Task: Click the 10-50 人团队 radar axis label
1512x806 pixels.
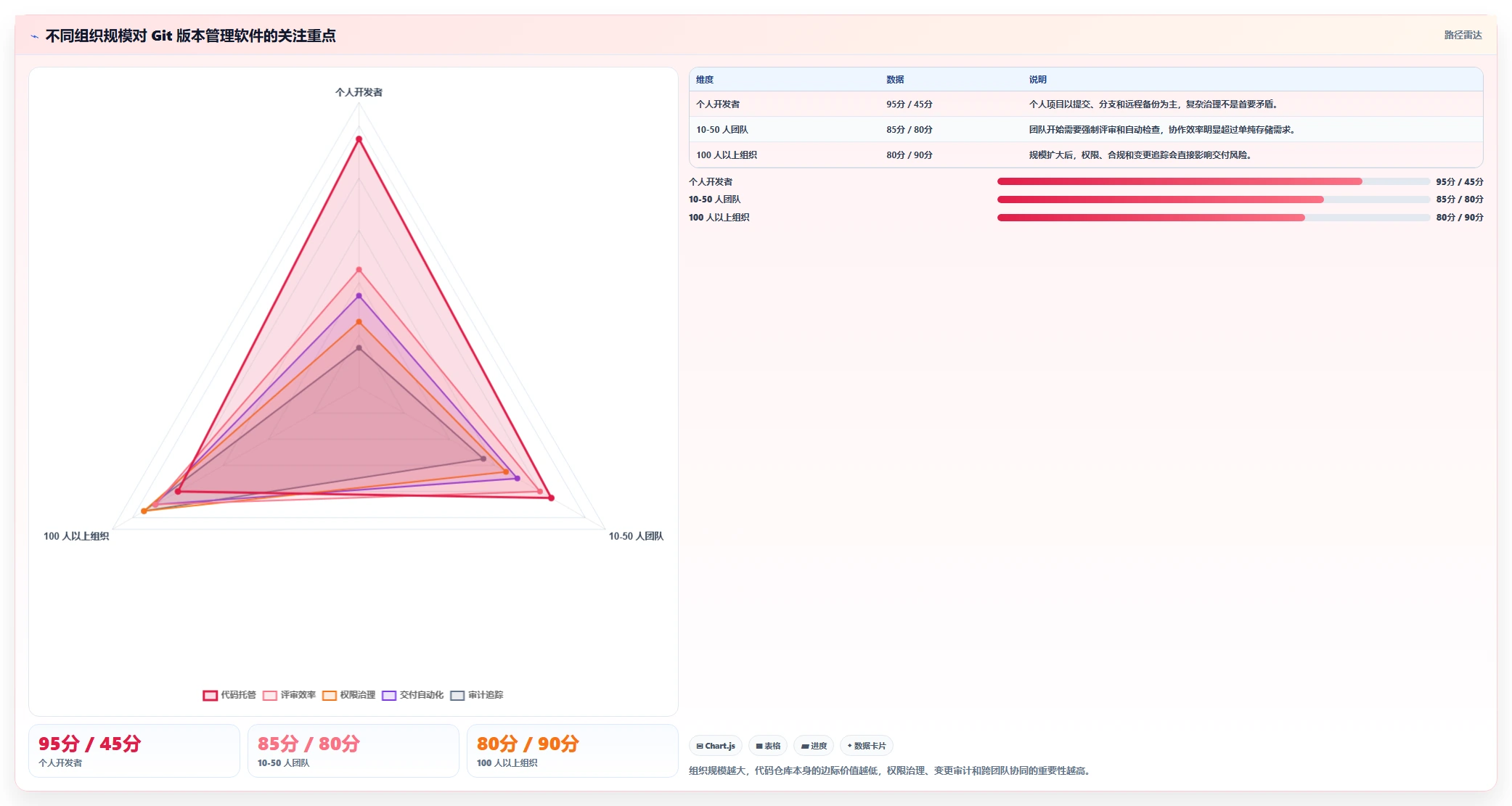Action: click(636, 536)
